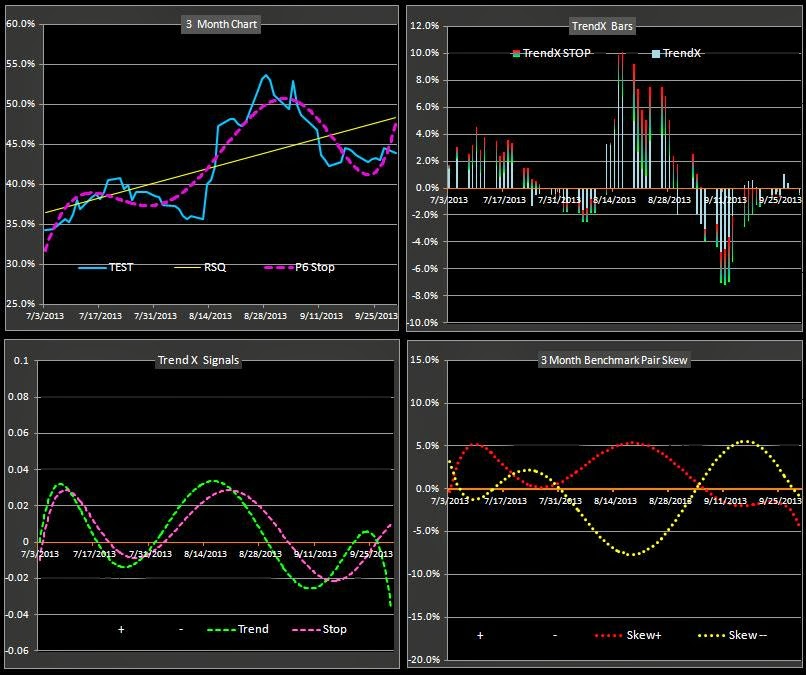Click the 15.0% axis label in Skew chart
806x675 pixels.
pos(425,359)
